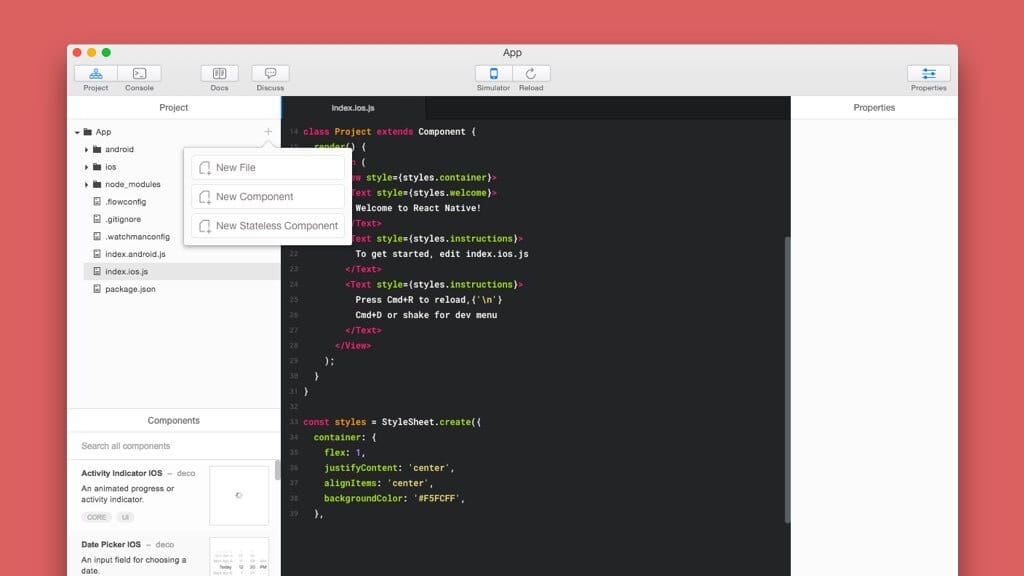The height and width of the screenshot is (576, 1024).
Task: Expand the ios folder
Action: click(87, 167)
